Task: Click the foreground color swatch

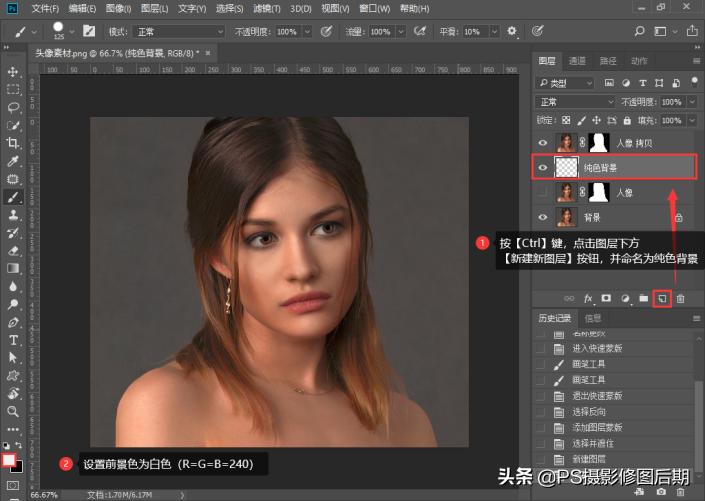Action: click(10, 459)
